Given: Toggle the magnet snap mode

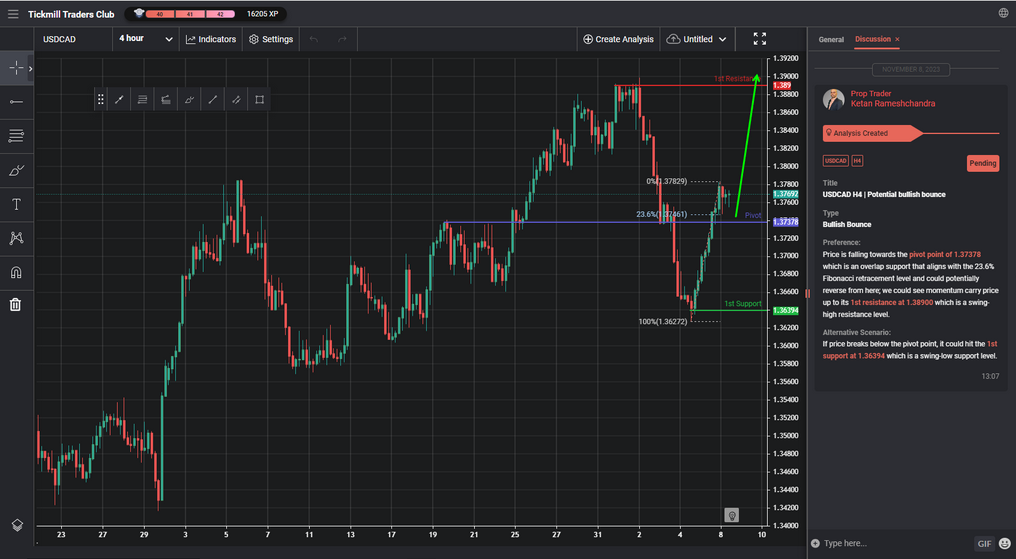Looking at the screenshot, I should point(16,272).
